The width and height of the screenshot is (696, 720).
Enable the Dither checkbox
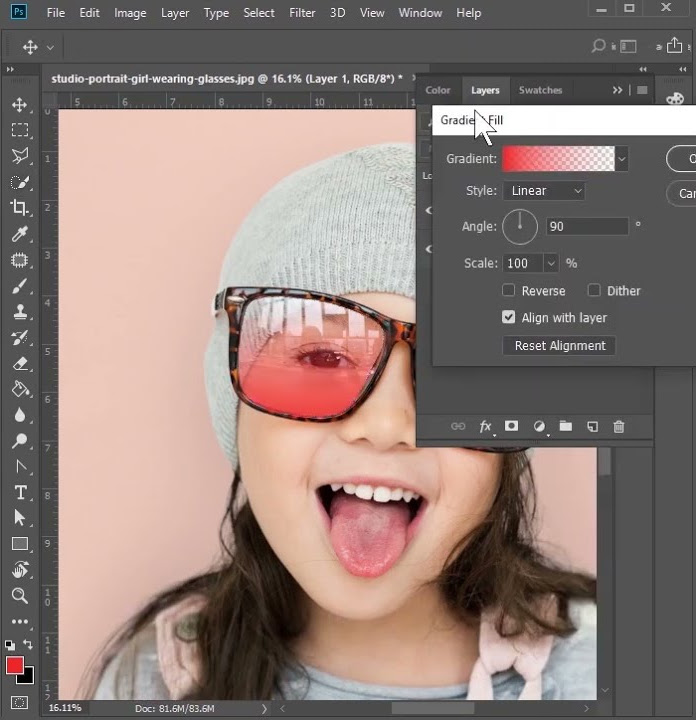click(x=594, y=290)
